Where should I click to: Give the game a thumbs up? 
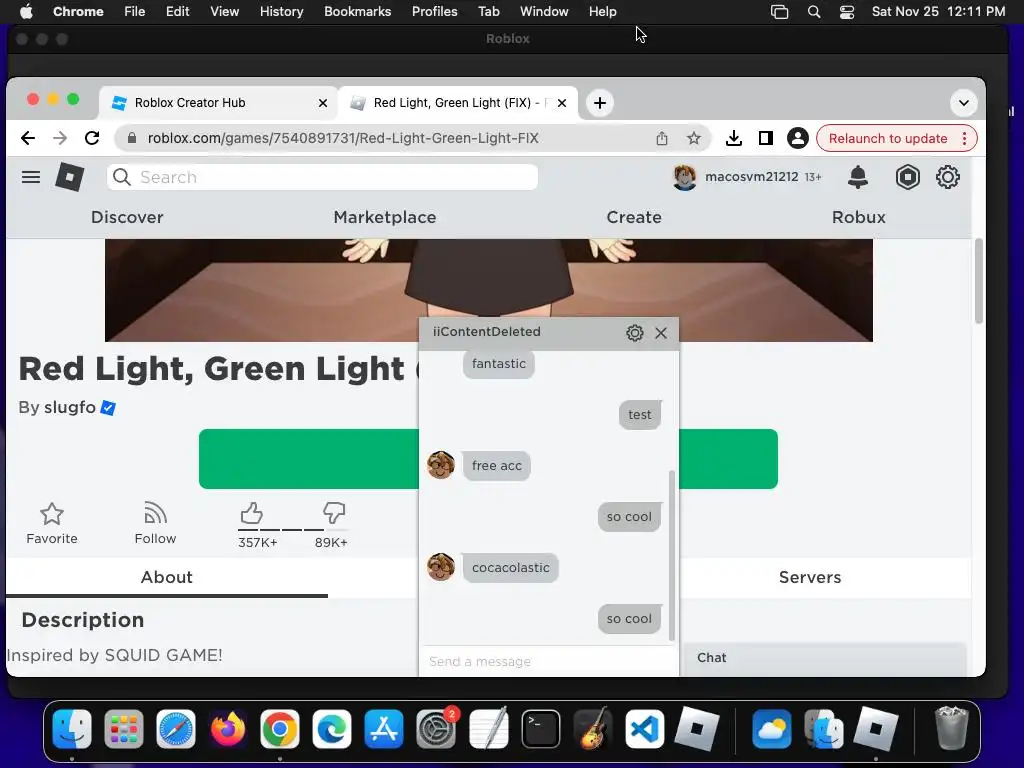pyautogui.click(x=251, y=513)
